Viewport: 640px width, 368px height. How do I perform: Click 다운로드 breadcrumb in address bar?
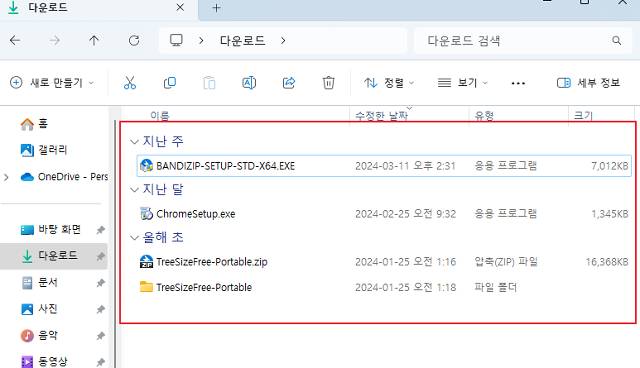pyautogui.click(x=242, y=40)
